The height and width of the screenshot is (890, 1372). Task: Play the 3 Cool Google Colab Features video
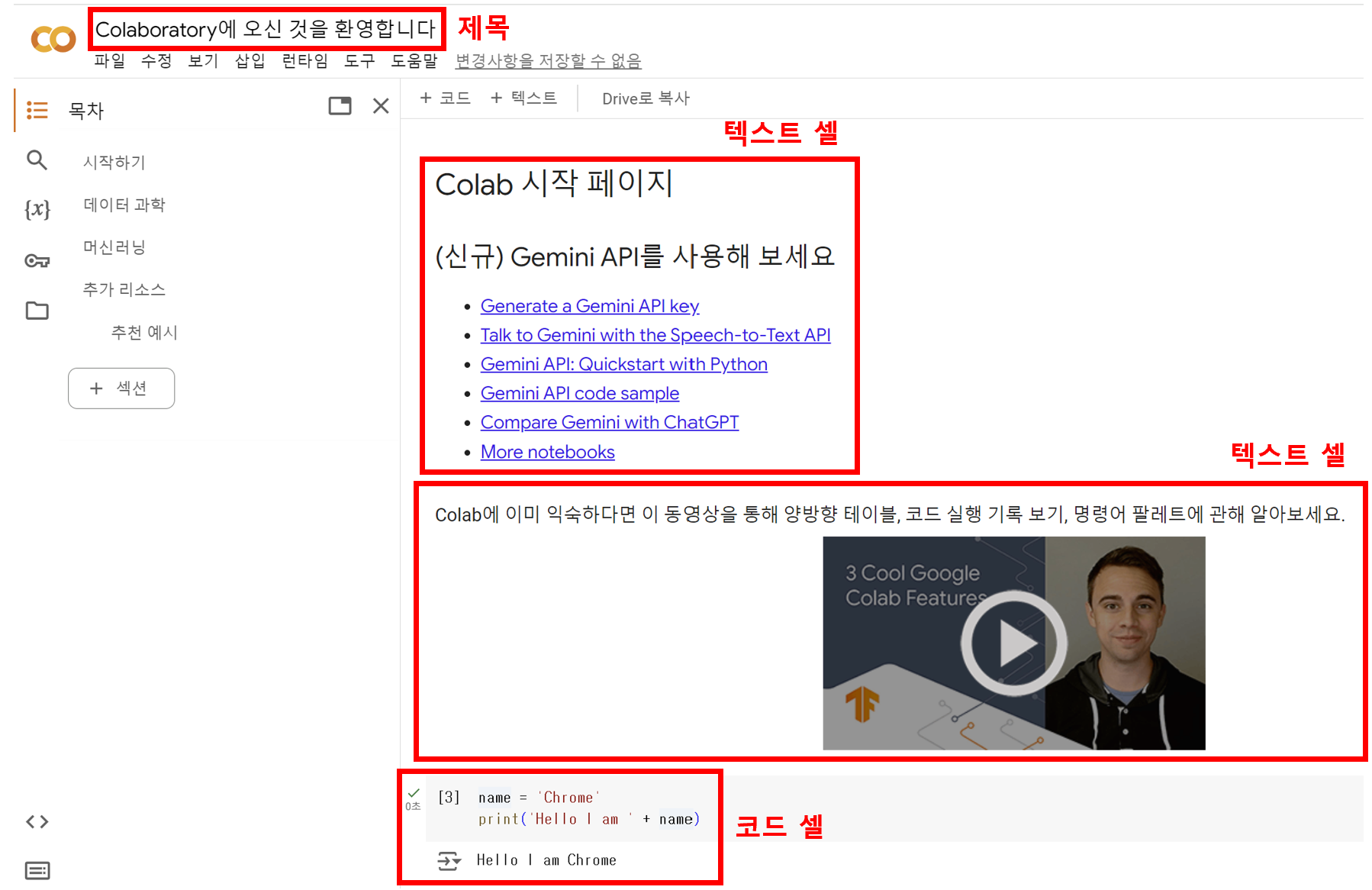1013,643
